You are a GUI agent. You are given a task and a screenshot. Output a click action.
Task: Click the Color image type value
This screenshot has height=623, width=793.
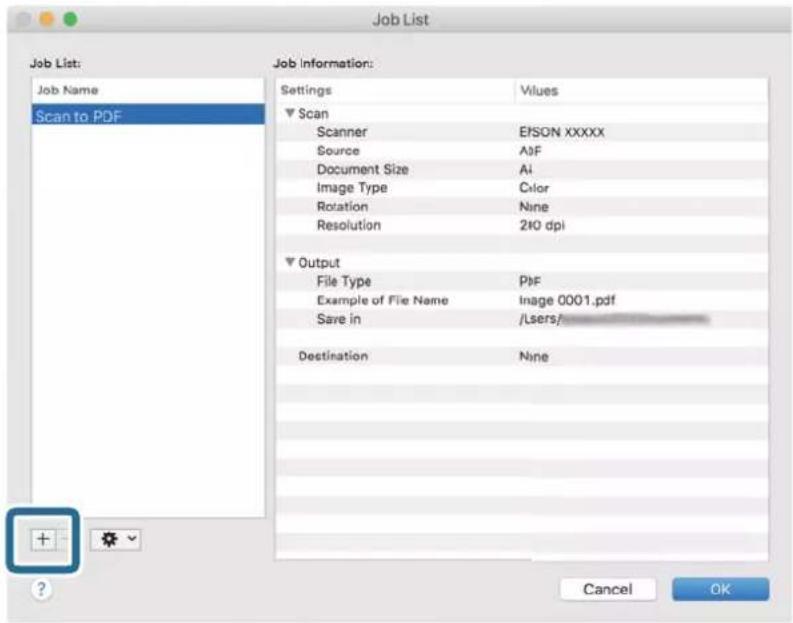coord(534,188)
